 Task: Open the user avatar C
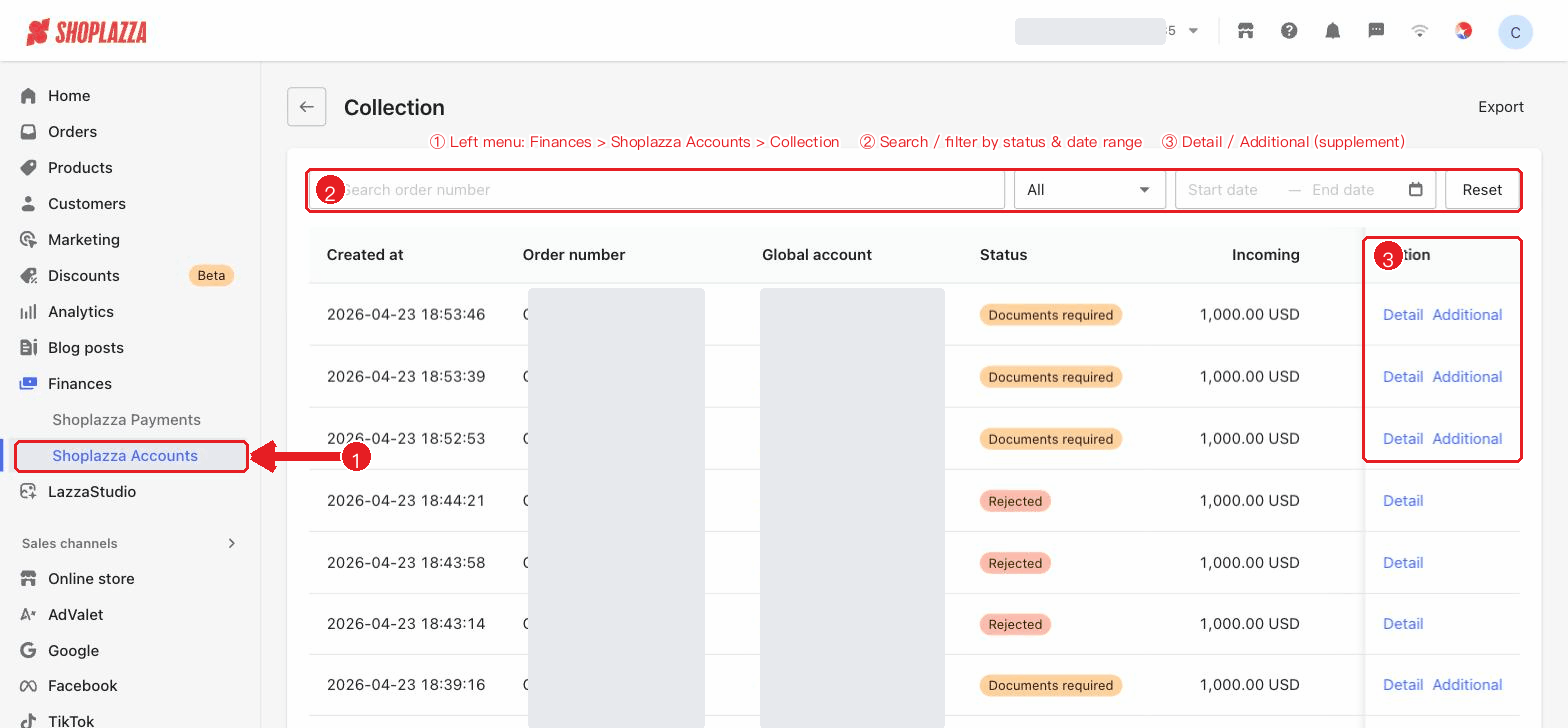tap(1515, 32)
